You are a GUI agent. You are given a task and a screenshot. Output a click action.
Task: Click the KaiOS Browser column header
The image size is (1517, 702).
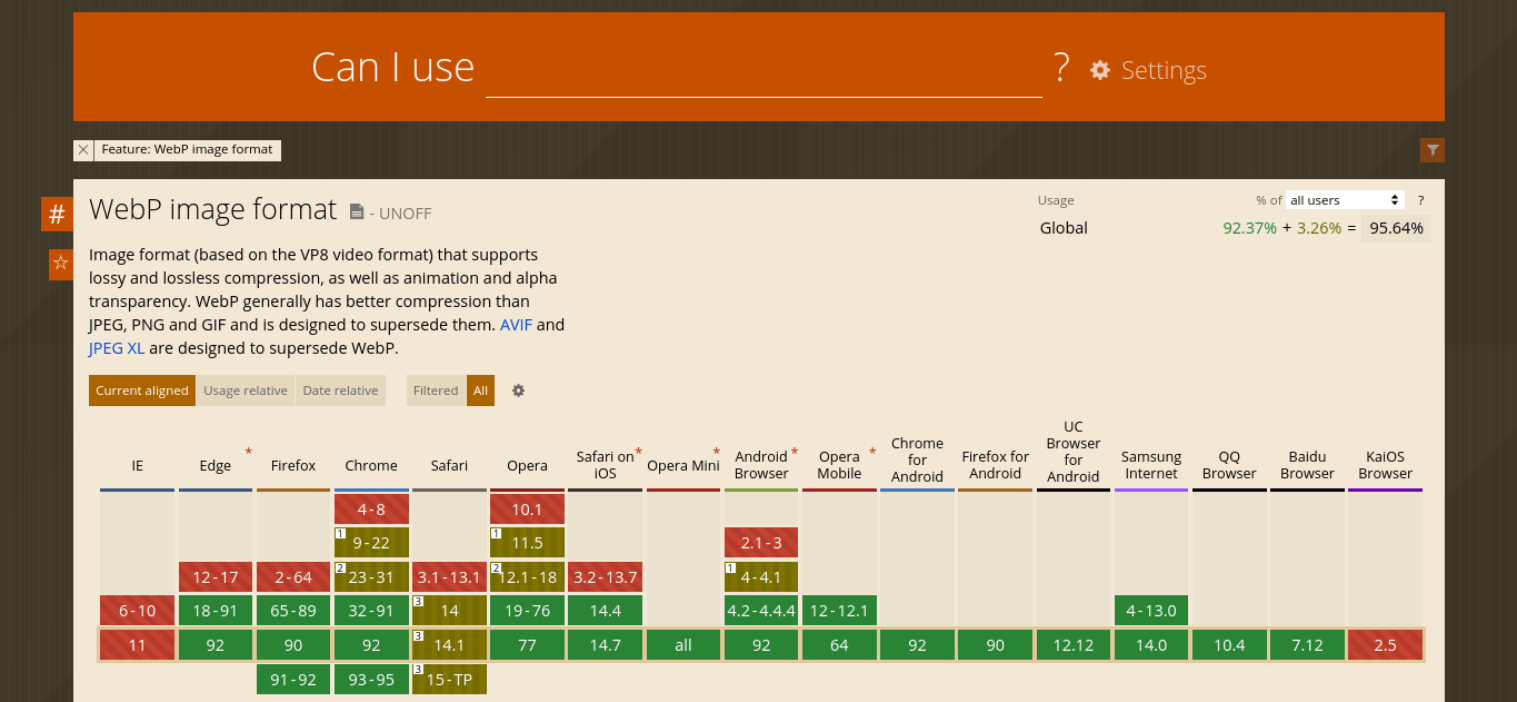click(1385, 465)
